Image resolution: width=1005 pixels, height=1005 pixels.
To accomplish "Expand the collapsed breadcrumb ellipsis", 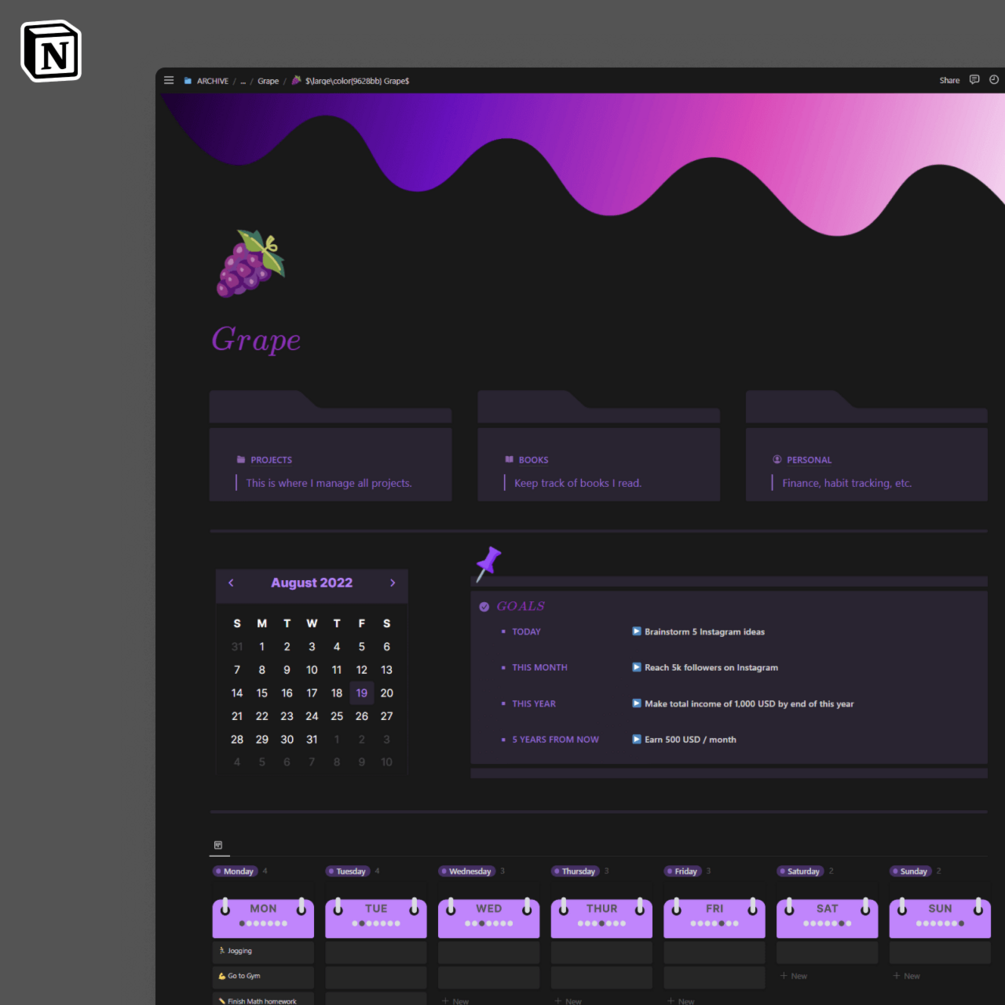I will (x=242, y=80).
